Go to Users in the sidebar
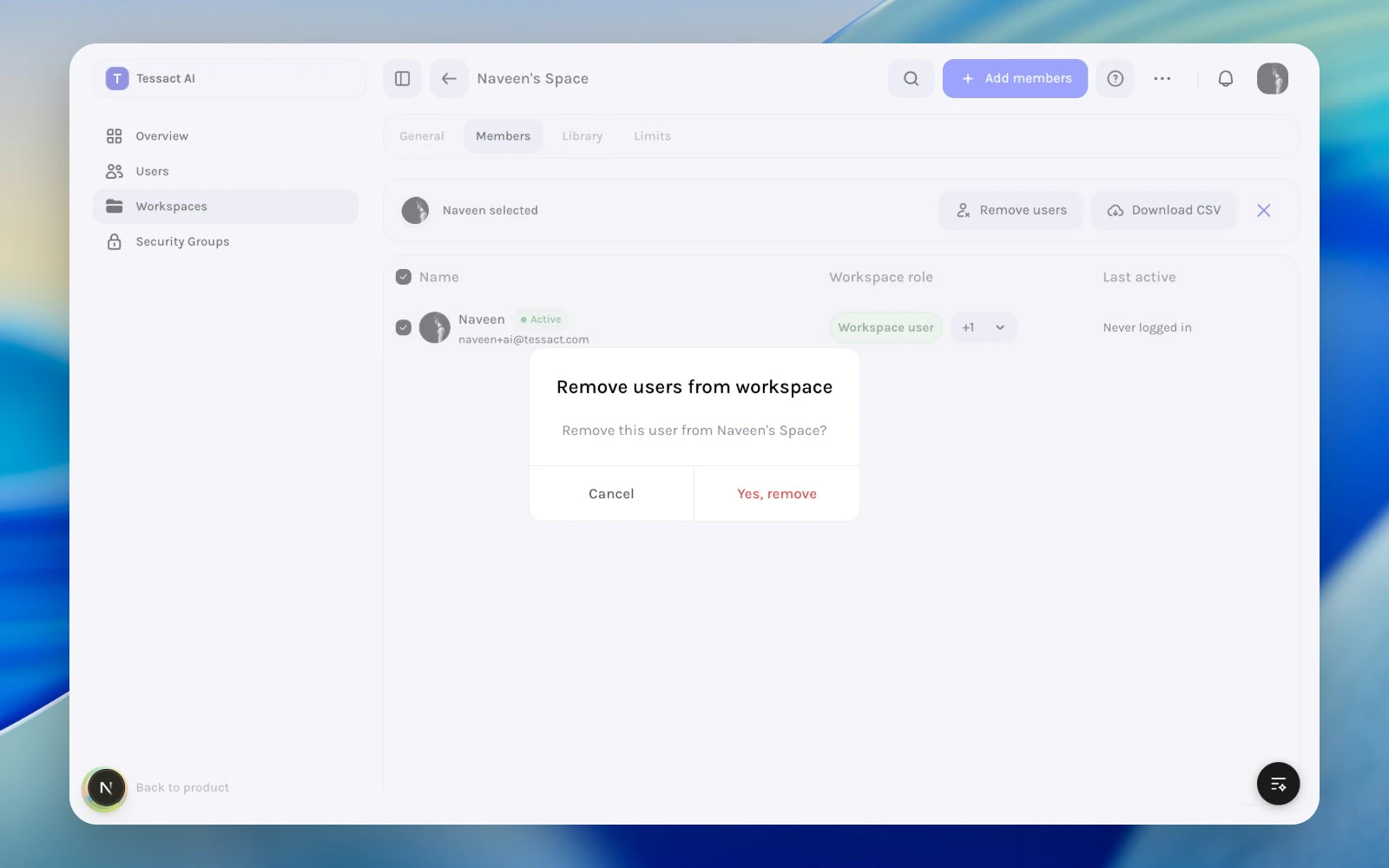 (x=226, y=171)
